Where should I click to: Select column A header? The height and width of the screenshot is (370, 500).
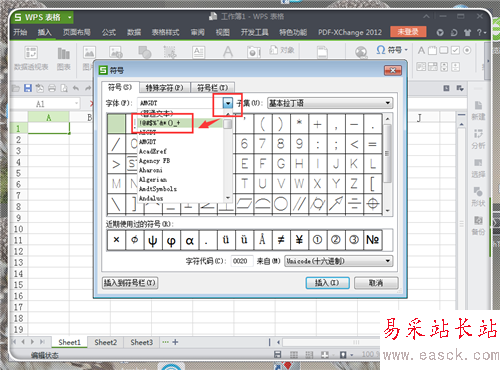tap(49, 117)
